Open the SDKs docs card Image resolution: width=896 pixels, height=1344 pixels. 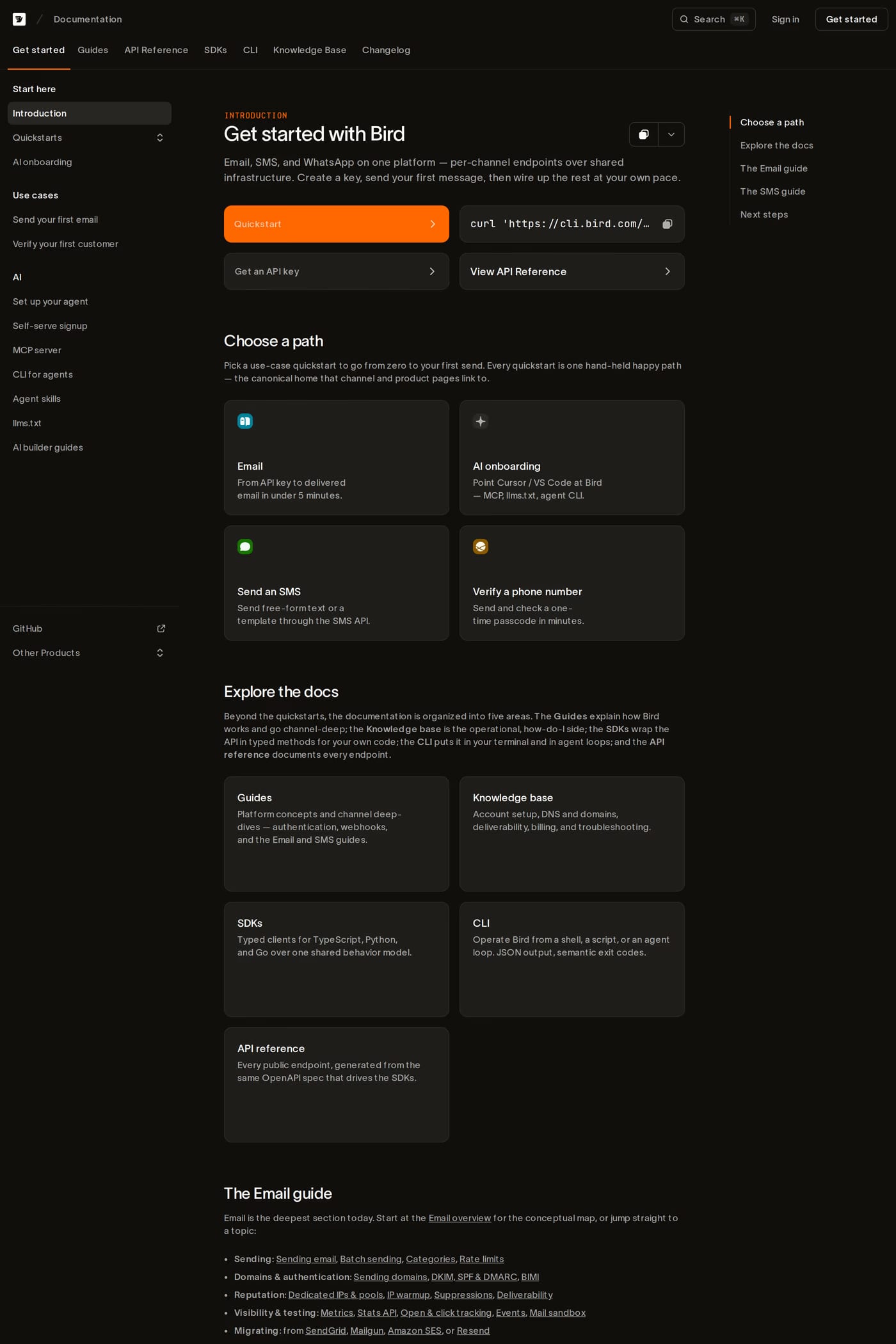click(x=337, y=959)
